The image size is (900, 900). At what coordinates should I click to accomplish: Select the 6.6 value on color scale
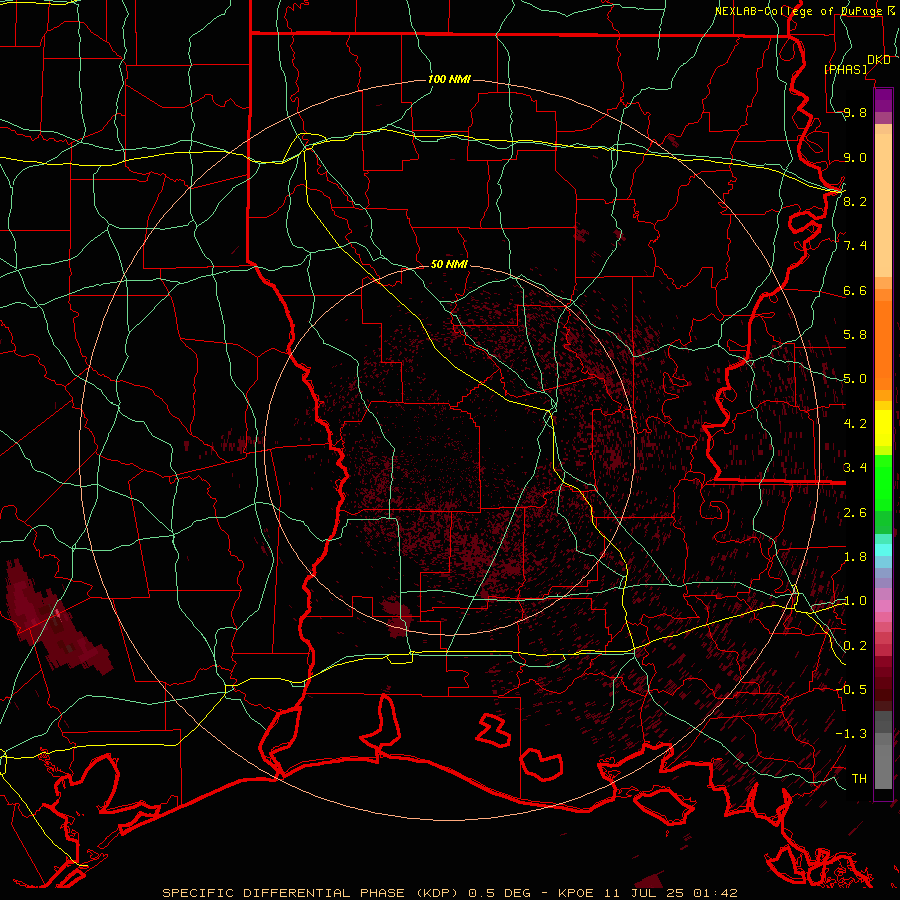(x=855, y=290)
